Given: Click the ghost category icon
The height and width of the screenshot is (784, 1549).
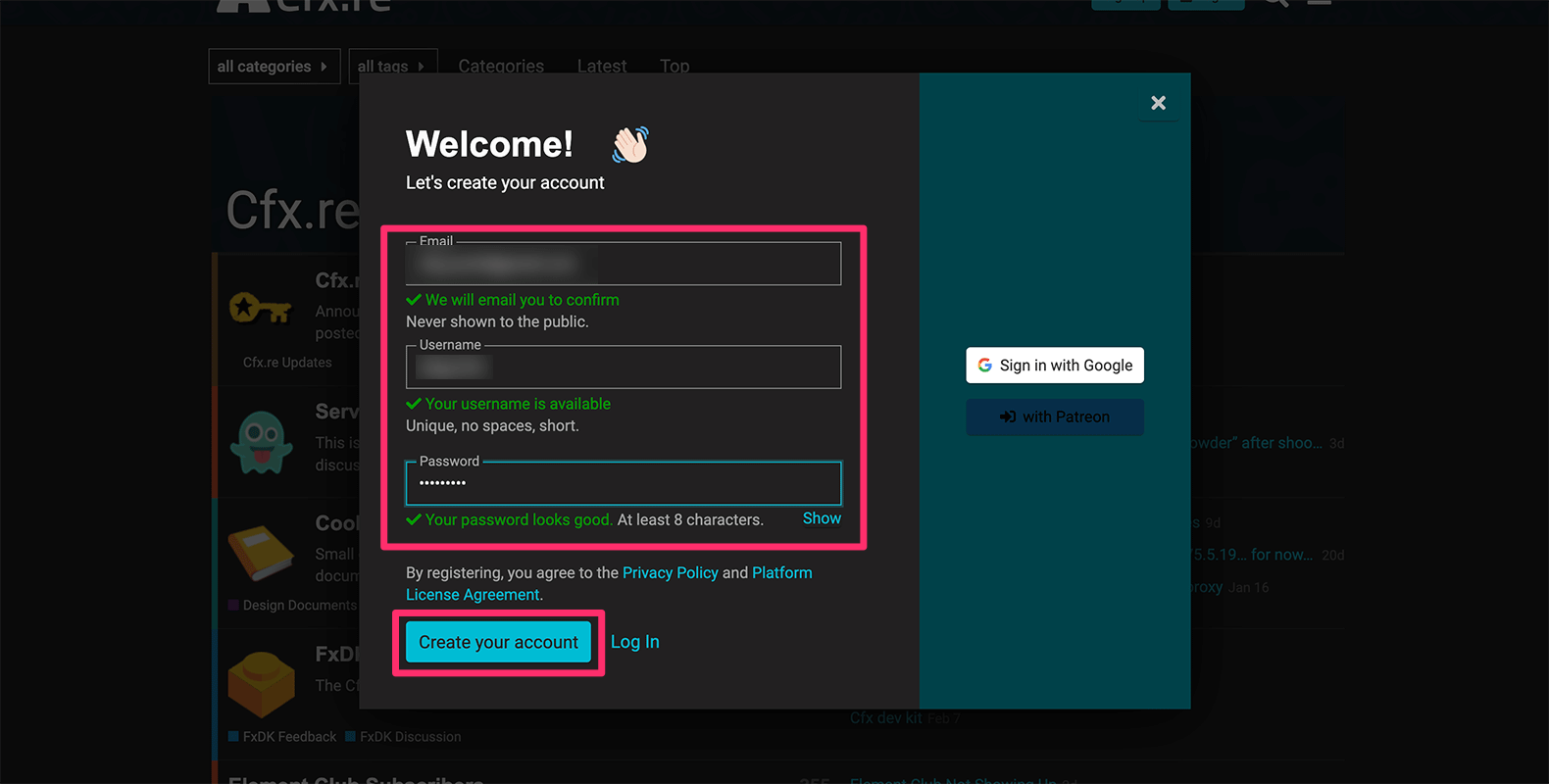Looking at the screenshot, I should click(261, 442).
